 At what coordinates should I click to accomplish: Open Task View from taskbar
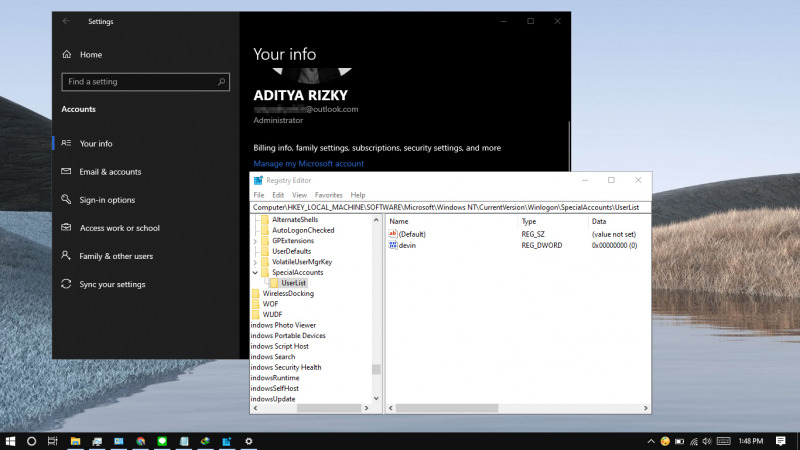(53, 441)
